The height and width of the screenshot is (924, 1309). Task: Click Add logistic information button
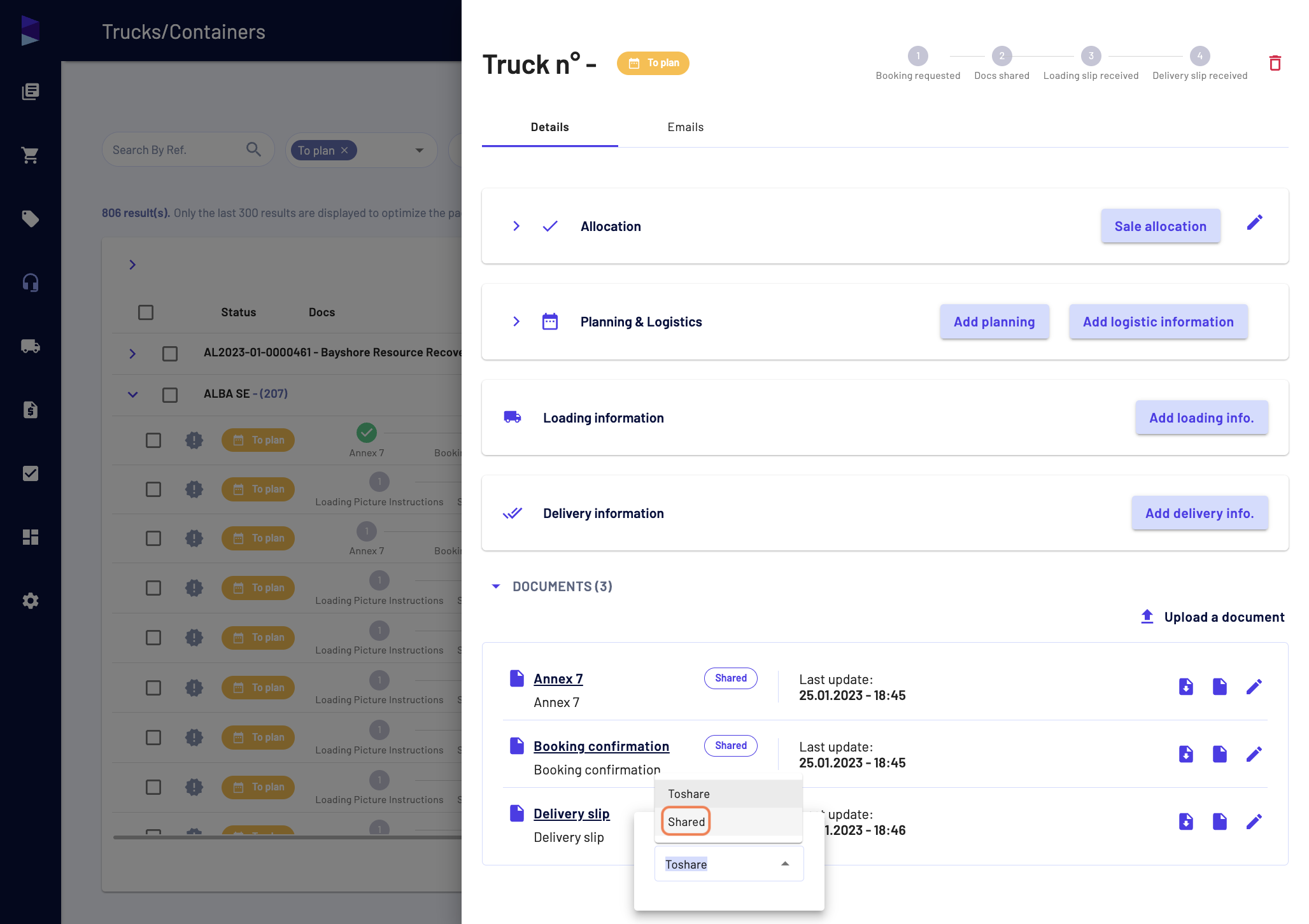(1158, 321)
